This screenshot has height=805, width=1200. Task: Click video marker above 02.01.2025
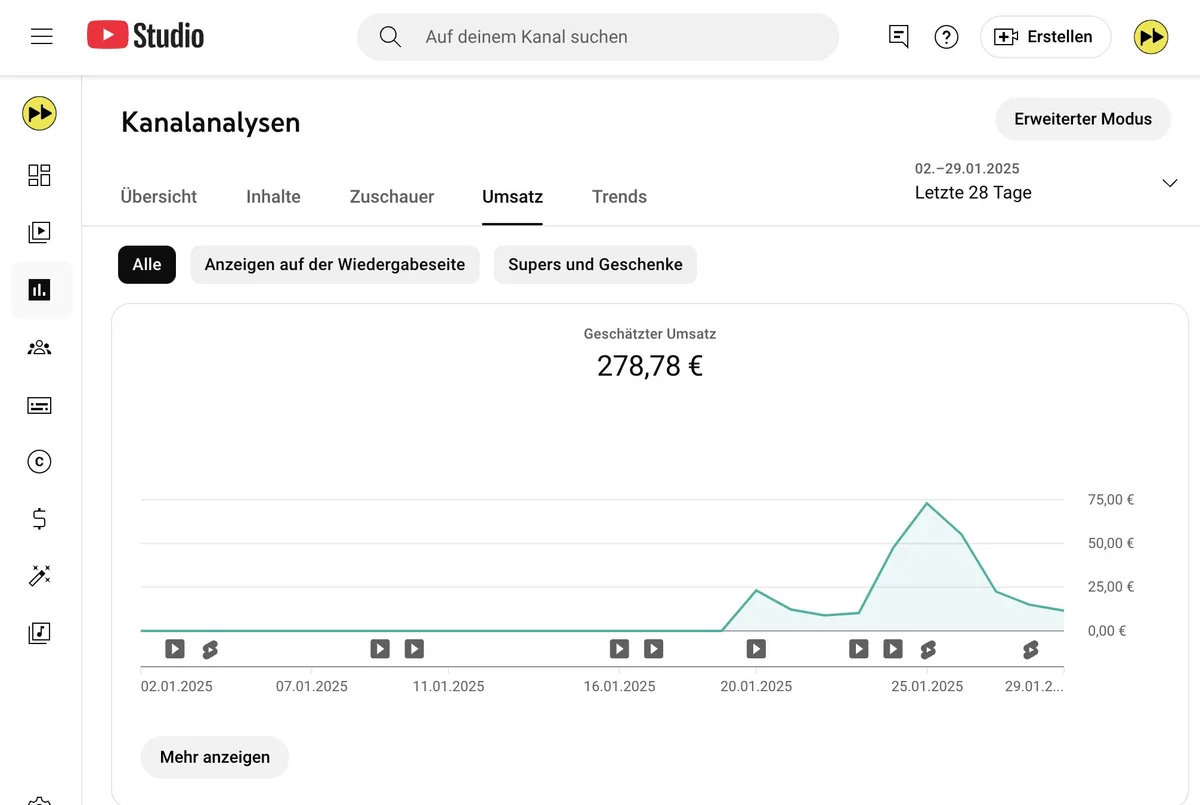175,649
